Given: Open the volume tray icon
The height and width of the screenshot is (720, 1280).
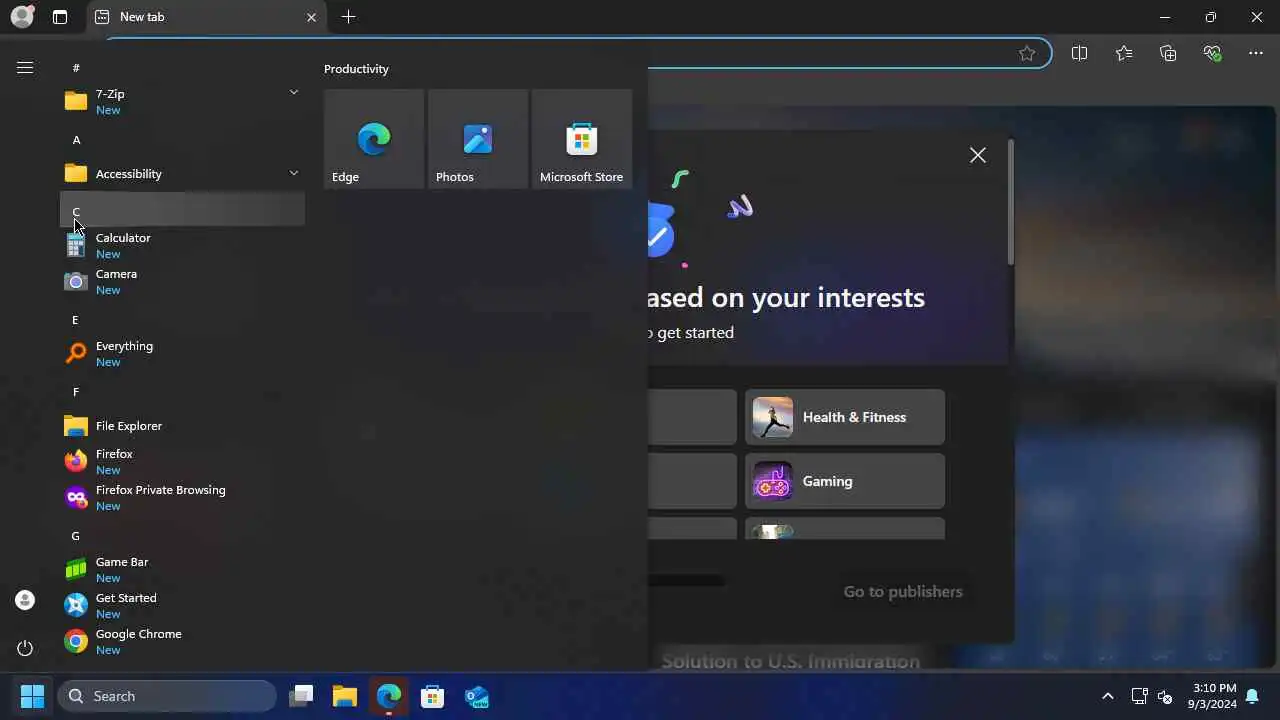Looking at the screenshot, I should coord(1164,697).
